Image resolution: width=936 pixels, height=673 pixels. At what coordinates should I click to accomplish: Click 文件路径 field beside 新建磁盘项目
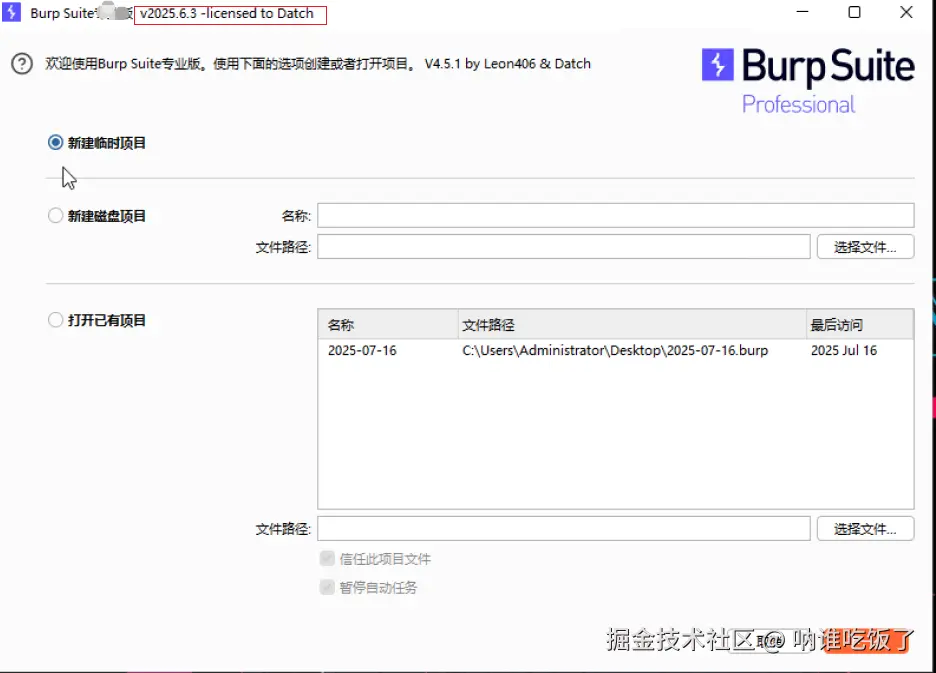[564, 247]
